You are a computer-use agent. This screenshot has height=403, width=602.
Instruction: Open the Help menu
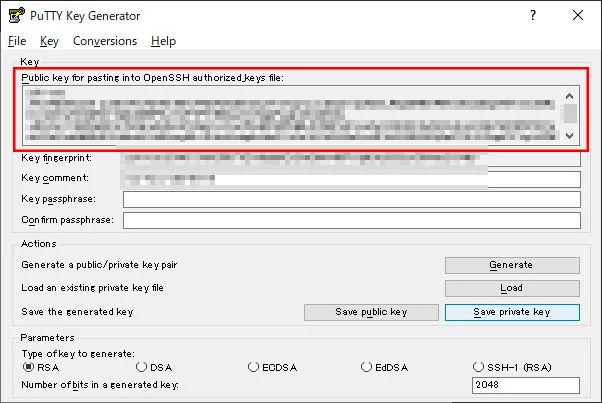163,41
